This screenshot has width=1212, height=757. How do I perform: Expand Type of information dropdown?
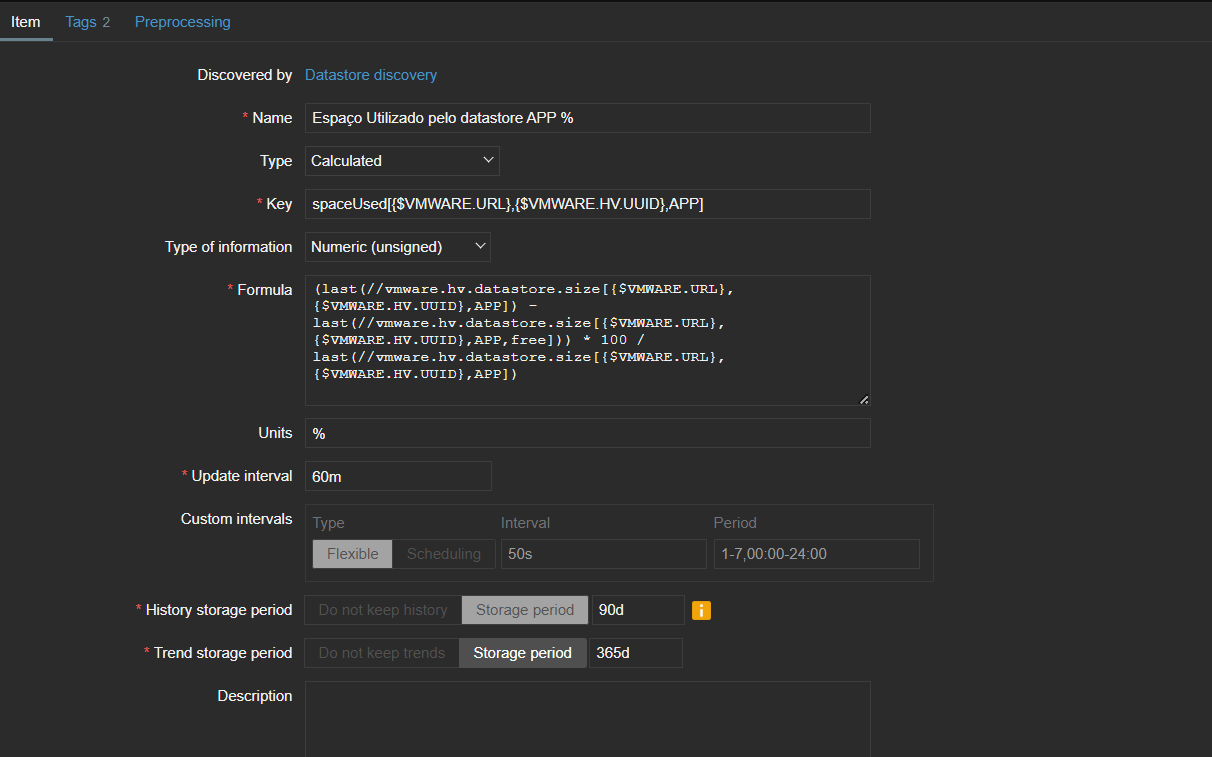click(397, 247)
